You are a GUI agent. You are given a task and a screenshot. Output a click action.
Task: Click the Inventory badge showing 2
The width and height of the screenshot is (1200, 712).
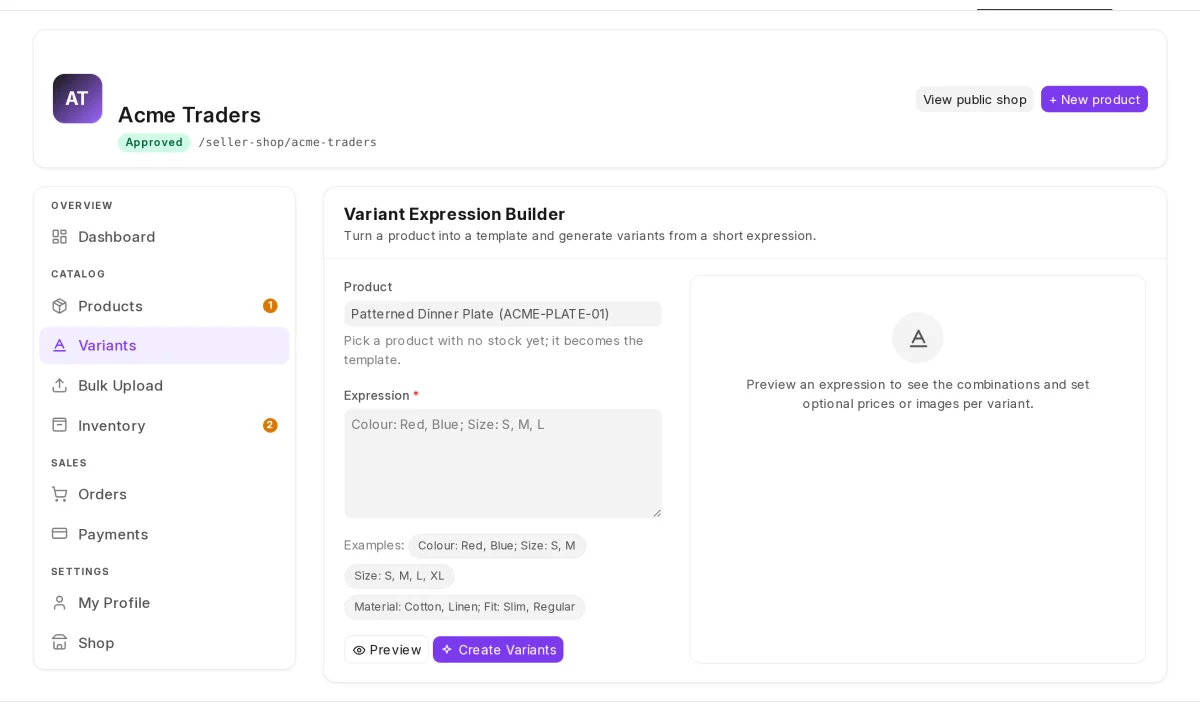tap(270, 425)
